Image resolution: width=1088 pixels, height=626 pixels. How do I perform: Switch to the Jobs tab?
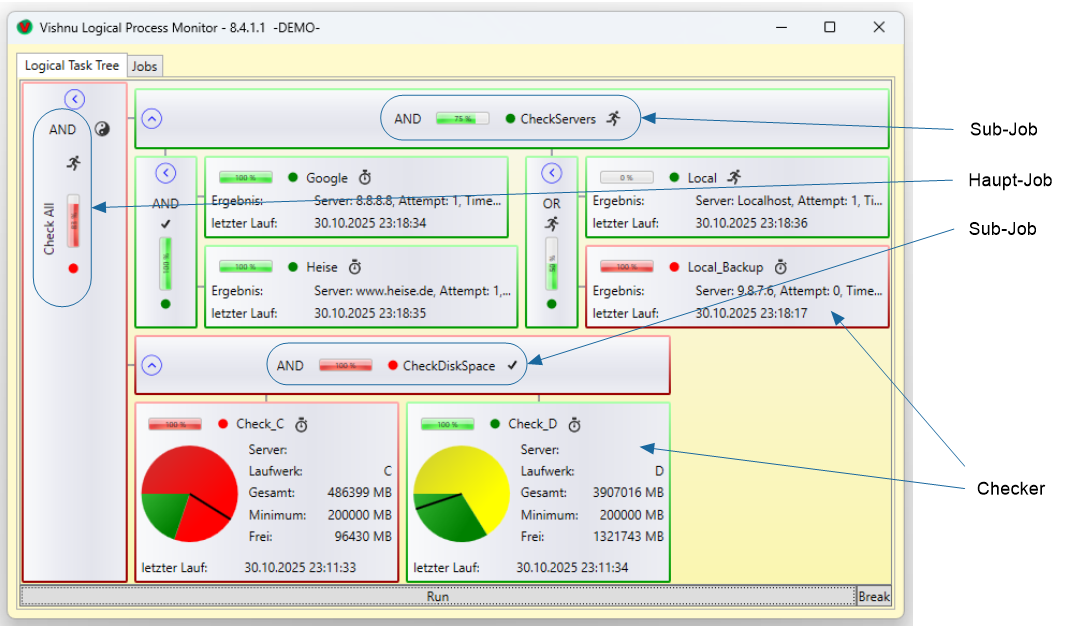point(145,66)
